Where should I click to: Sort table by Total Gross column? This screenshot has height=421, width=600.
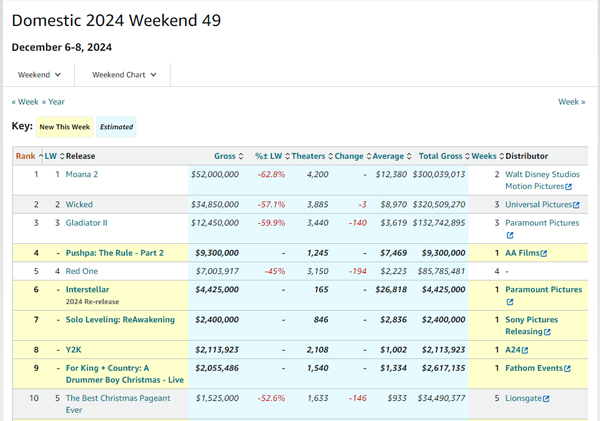(x=444, y=156)
